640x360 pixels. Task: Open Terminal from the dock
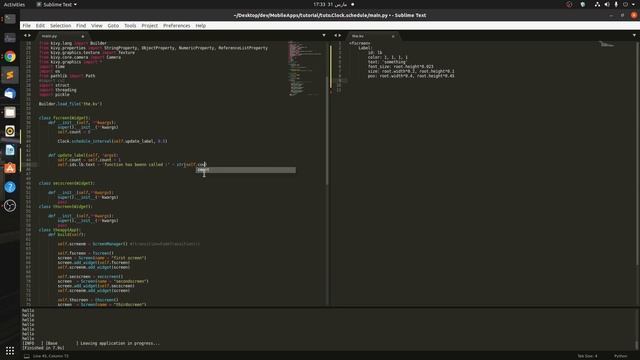10,19
